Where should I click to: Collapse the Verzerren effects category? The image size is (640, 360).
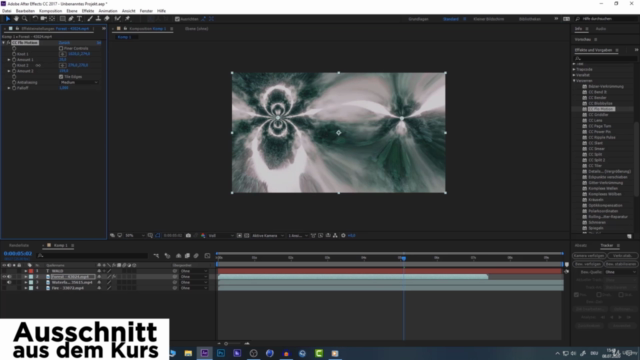pos(574,81)
